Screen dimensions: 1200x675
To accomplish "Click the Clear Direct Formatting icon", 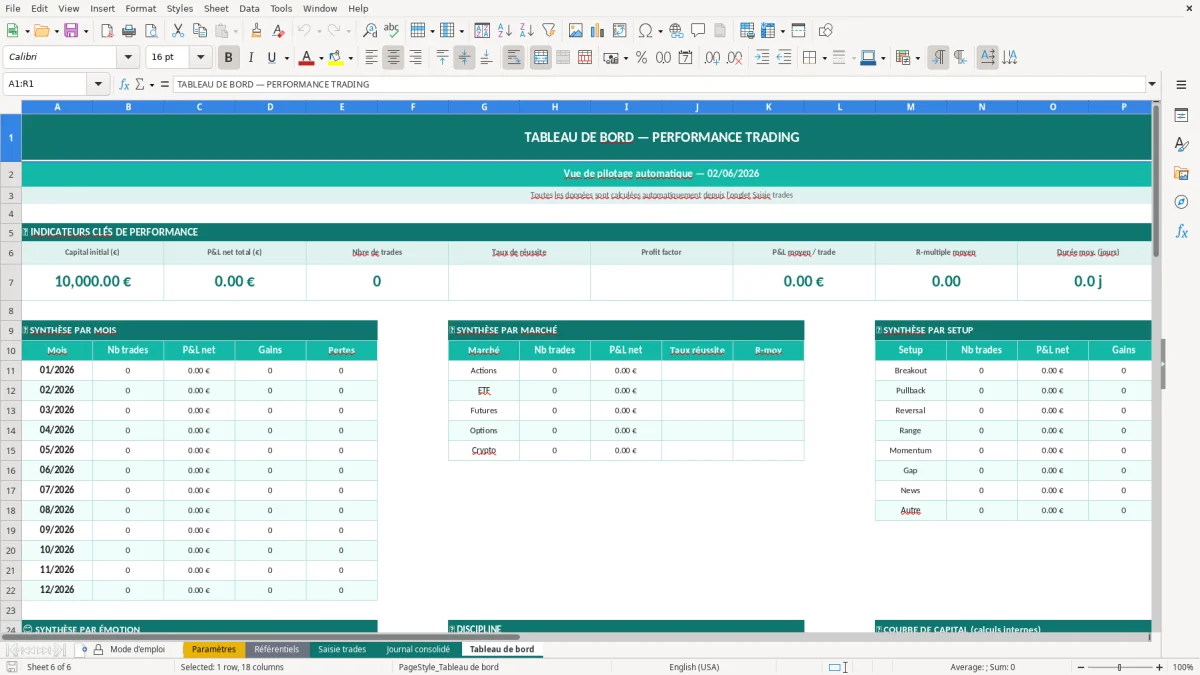I will (278, 31).
